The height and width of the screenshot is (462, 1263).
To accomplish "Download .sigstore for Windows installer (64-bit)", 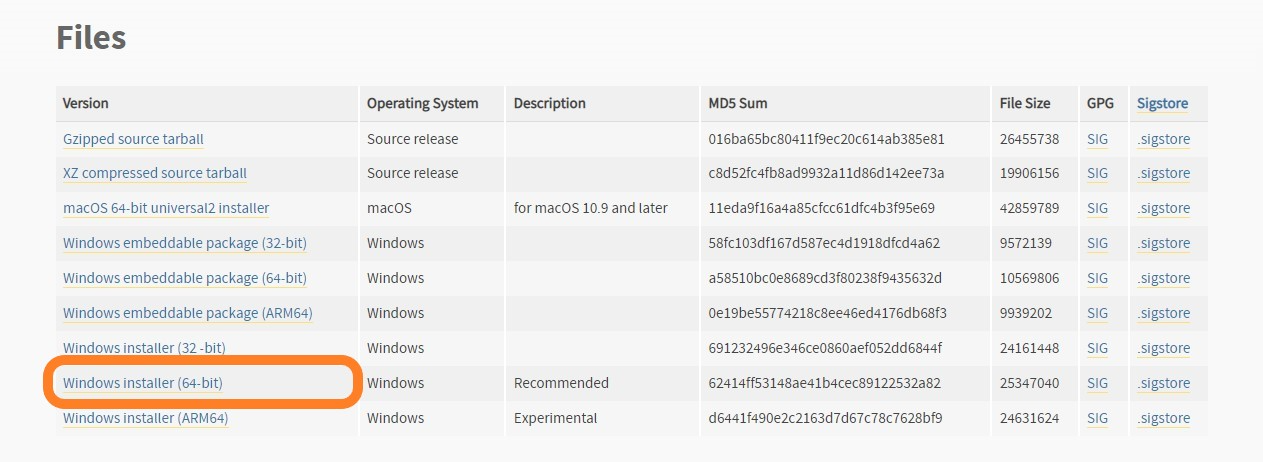I will (1164, 383).
